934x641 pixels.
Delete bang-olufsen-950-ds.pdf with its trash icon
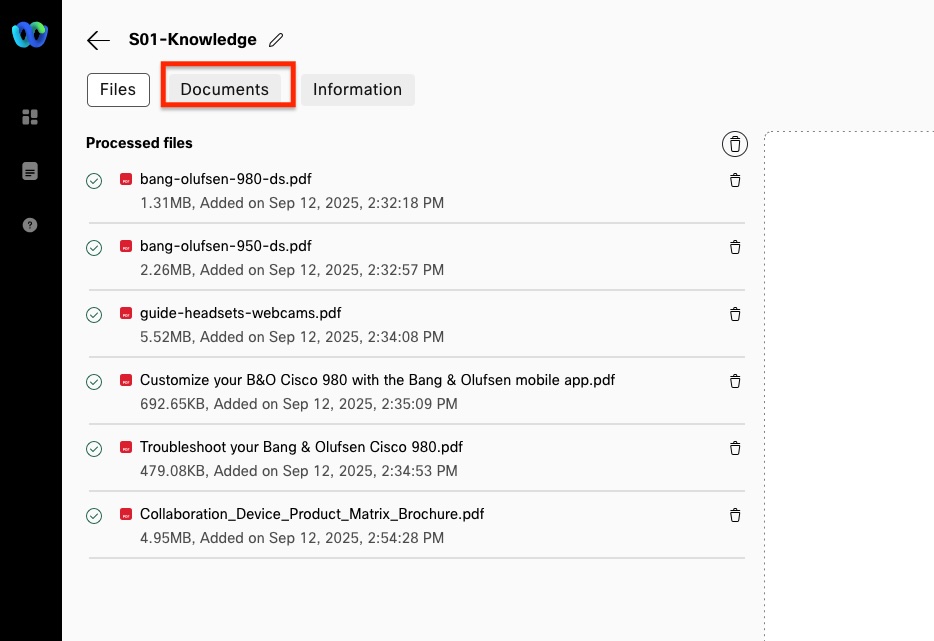point(735,247)
